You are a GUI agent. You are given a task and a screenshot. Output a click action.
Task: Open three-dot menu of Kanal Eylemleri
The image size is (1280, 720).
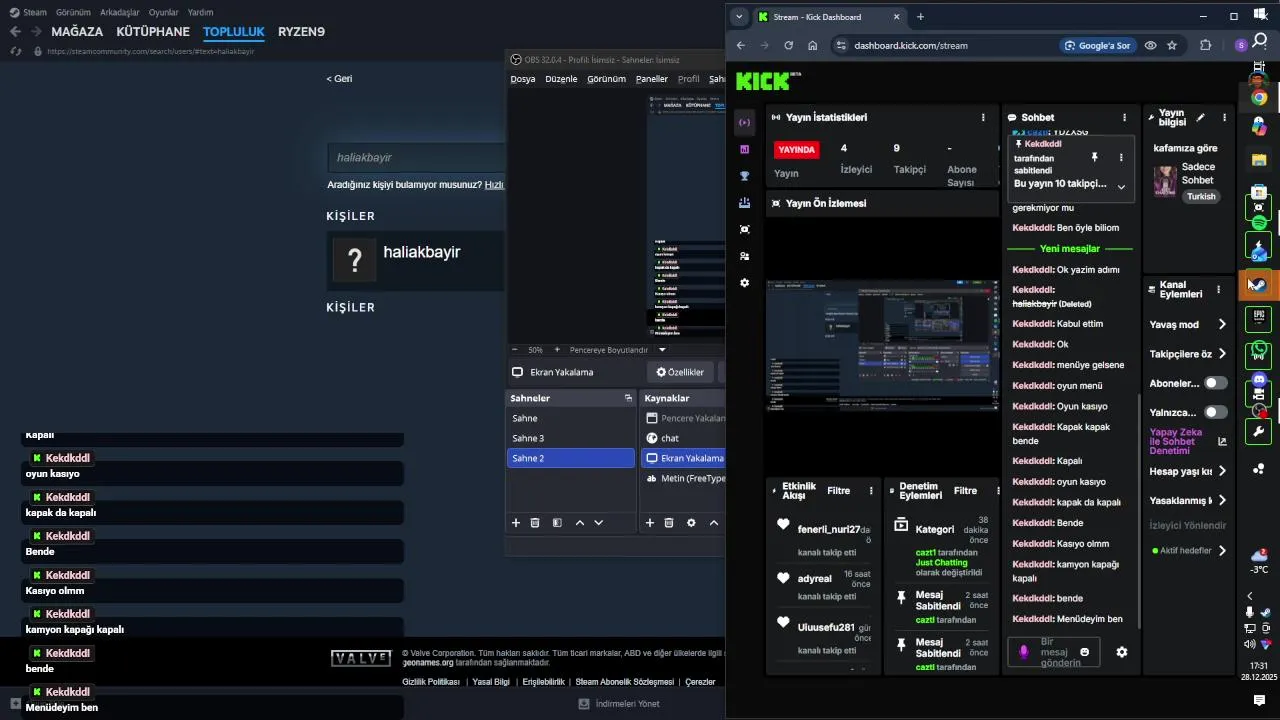click(1218, 290)
